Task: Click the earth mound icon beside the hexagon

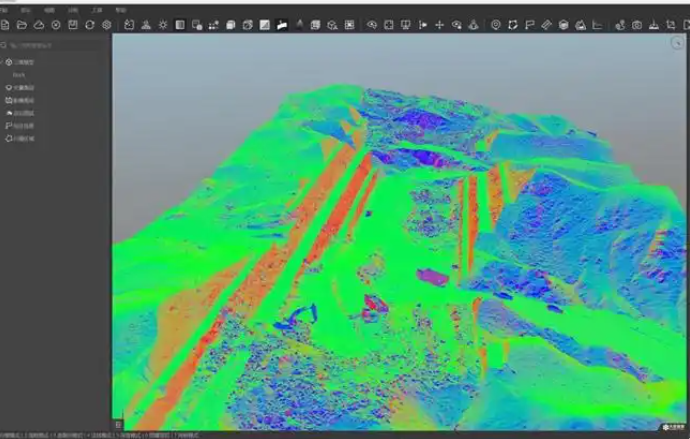Action: click(580, 25)
